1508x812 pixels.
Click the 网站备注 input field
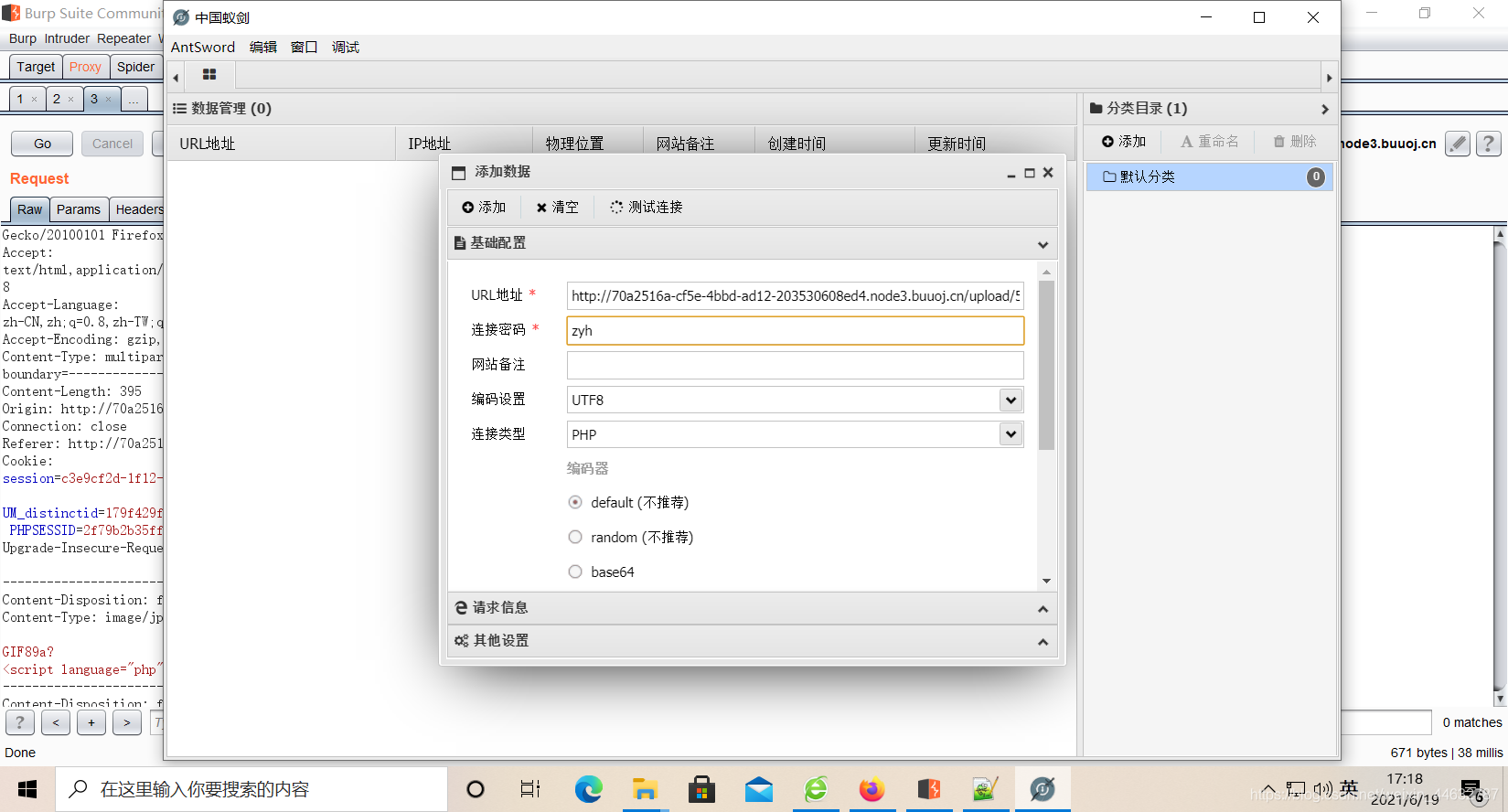click(x=795, y=365)
